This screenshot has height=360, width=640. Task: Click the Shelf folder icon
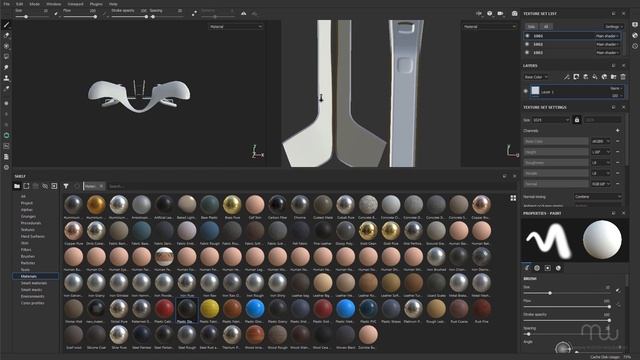tap(17, 186)
